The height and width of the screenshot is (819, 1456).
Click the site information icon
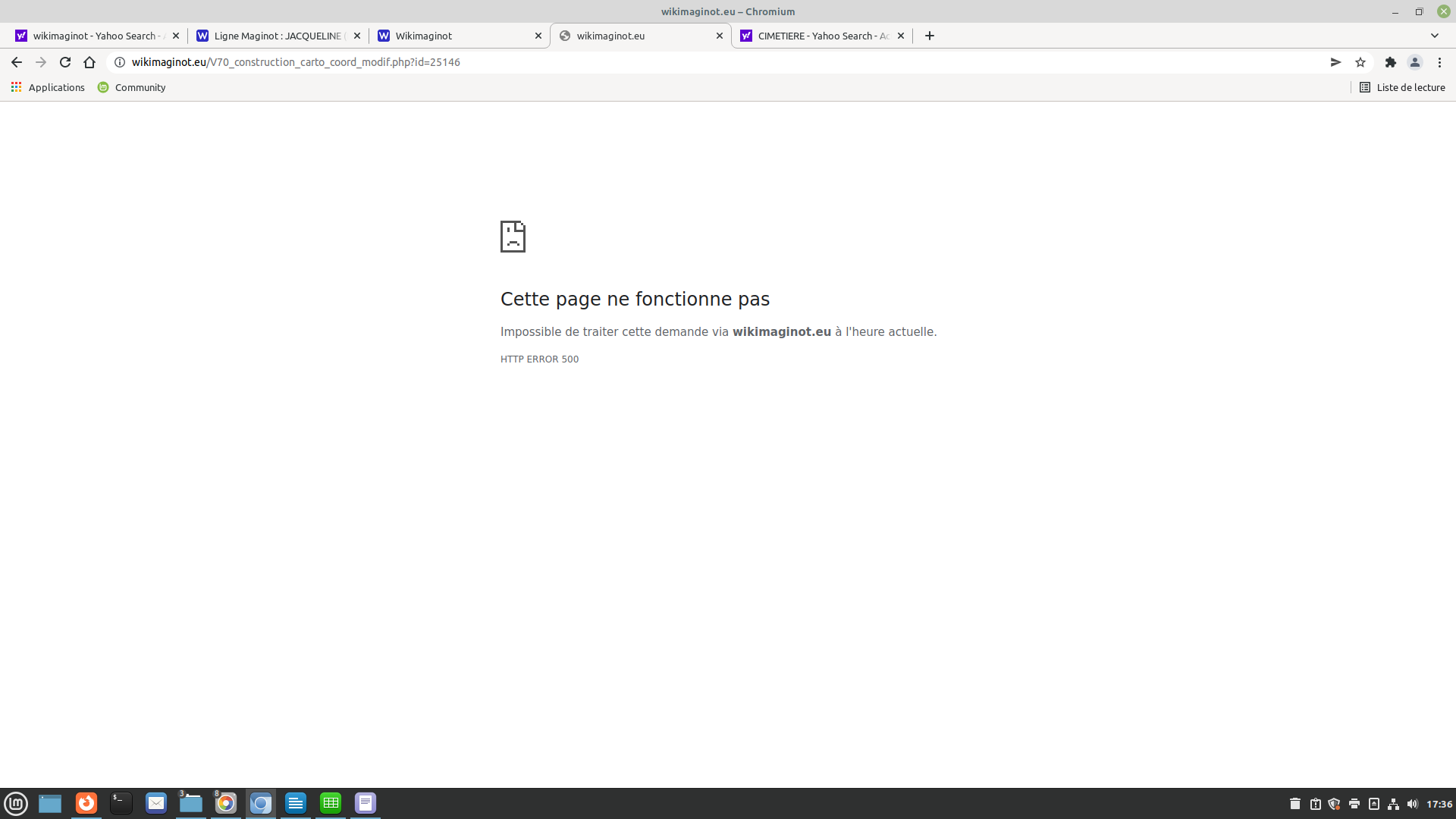[120, 62]
